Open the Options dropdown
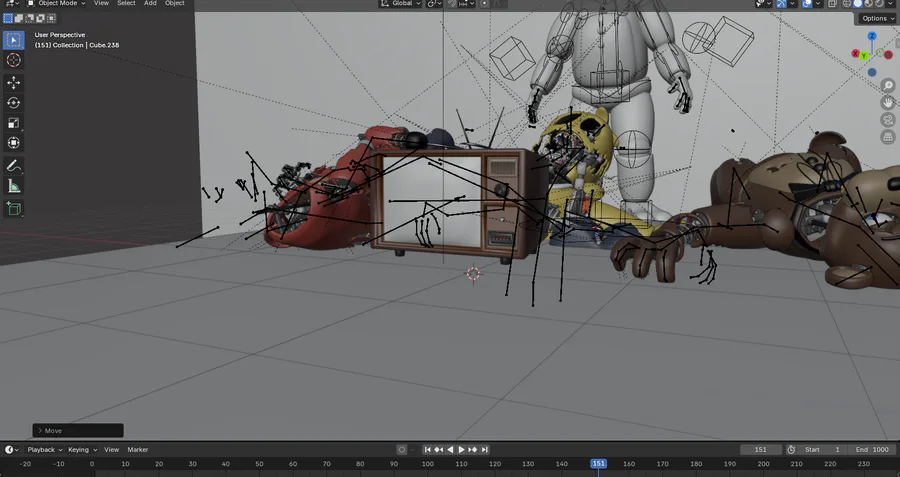900x477 pixels. point(878,18)
